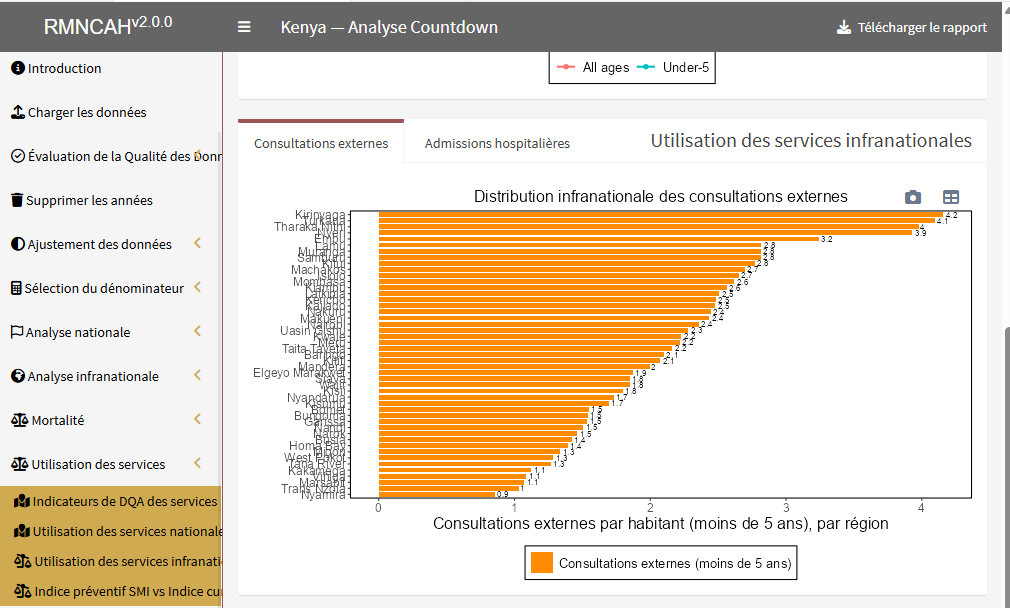
Task: Download the report via Télécharger le rapport
Action: pos(911,27)
